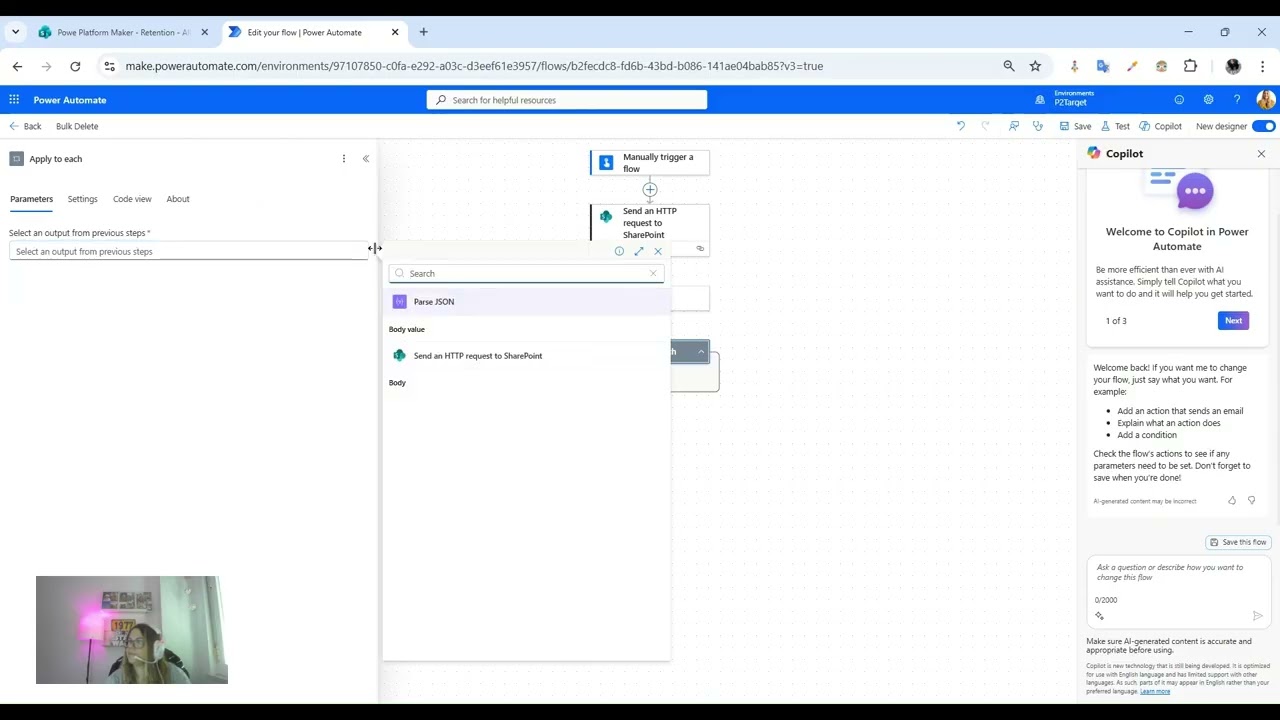Open Copilot prompt sparkle suggestions icon
The width and height of the screenshot is (1280, 720).
pos(1099,616)
